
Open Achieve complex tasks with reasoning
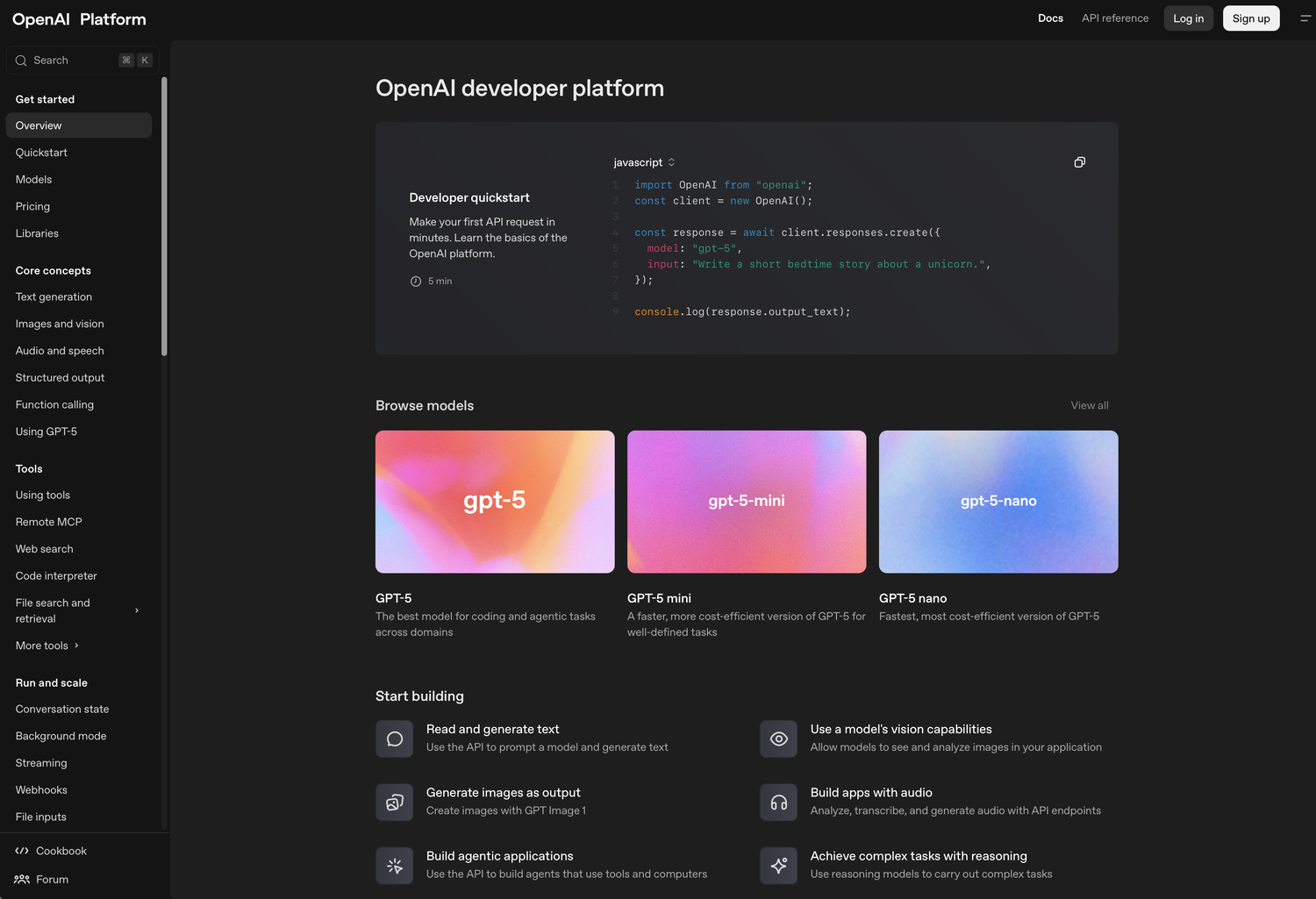(919, 856)
